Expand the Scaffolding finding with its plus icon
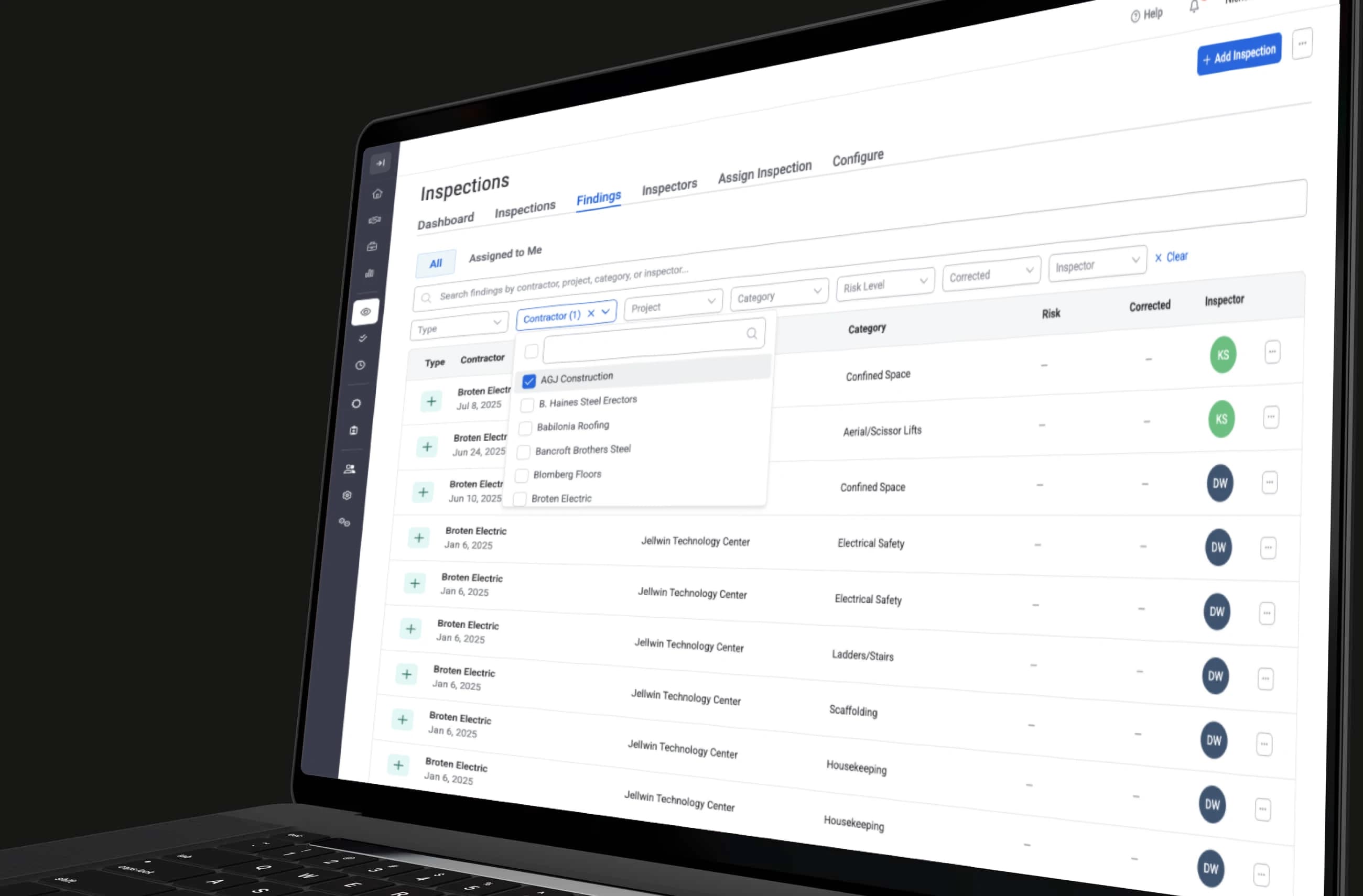This screenshot has height=896, width=1363. coord(407,674)
